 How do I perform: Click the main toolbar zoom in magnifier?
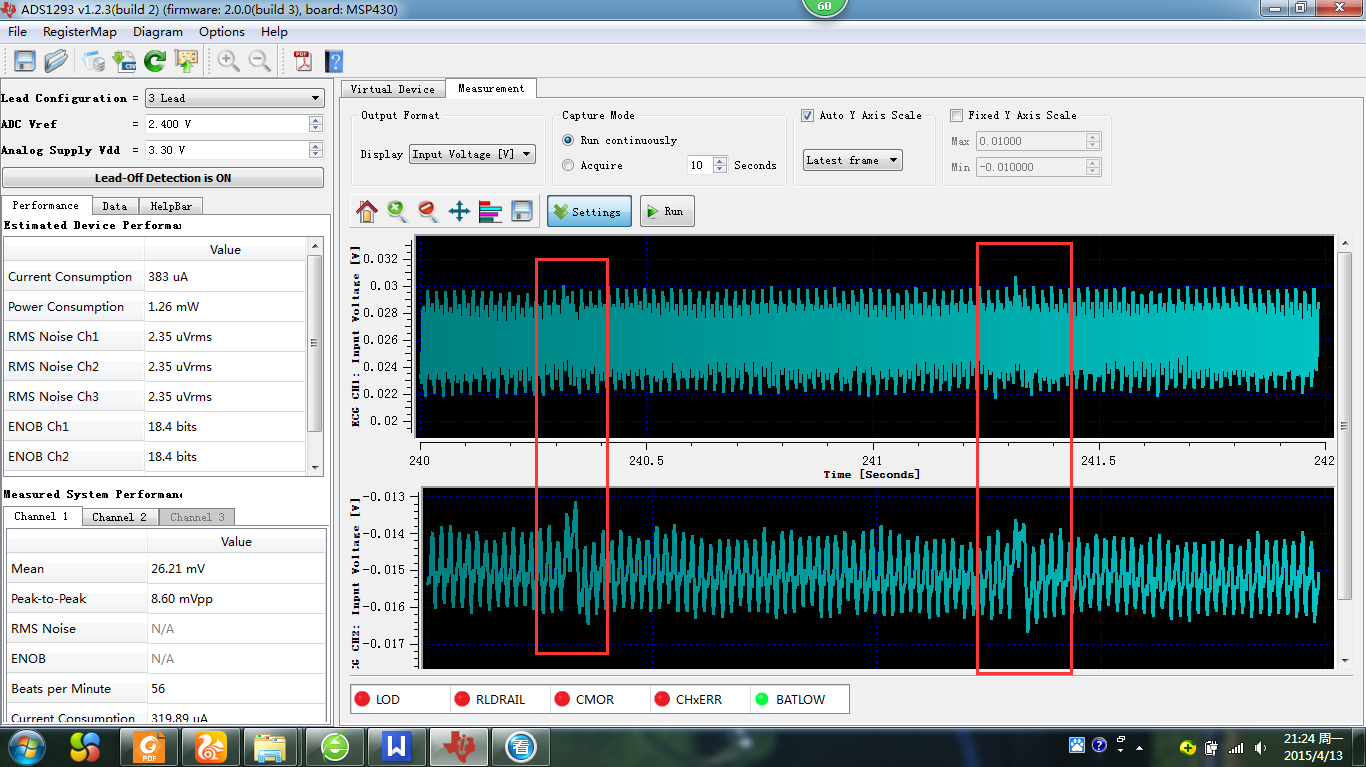click(229, 61)
